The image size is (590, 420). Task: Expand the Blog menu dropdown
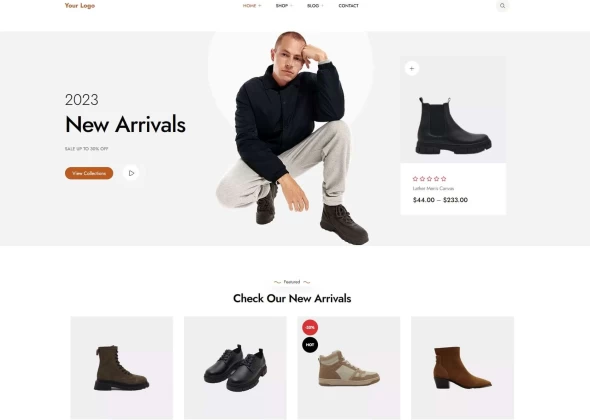315,6
